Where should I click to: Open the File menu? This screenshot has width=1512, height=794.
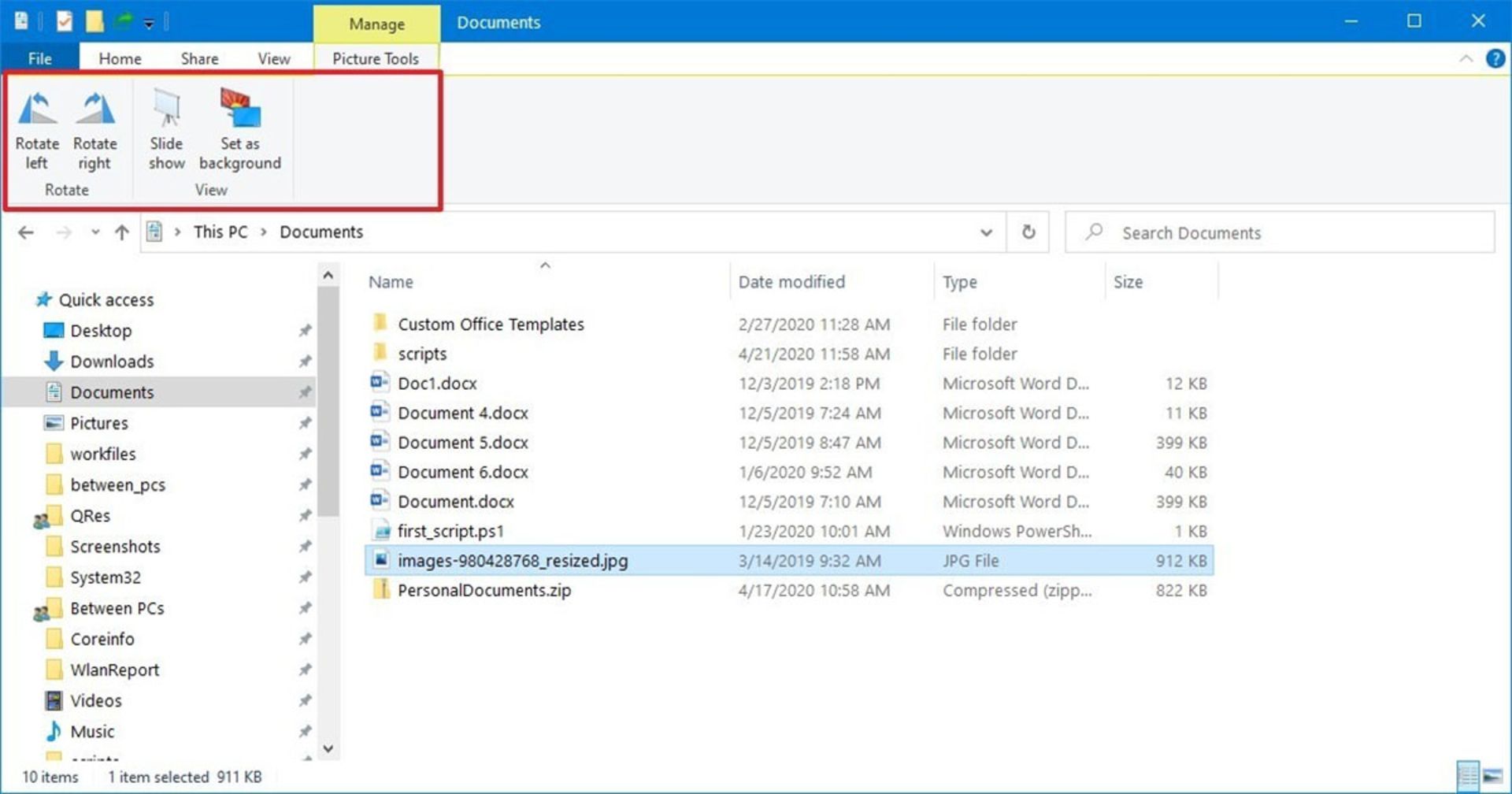[x=39, y=58]
